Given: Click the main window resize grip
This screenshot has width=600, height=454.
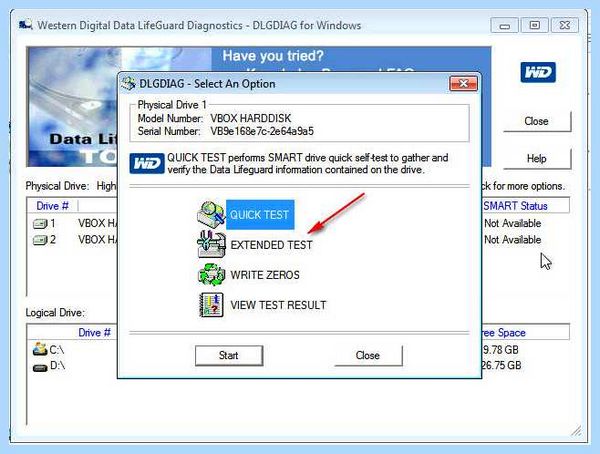Looking at the screenshot, I should (x=577, y=431).
